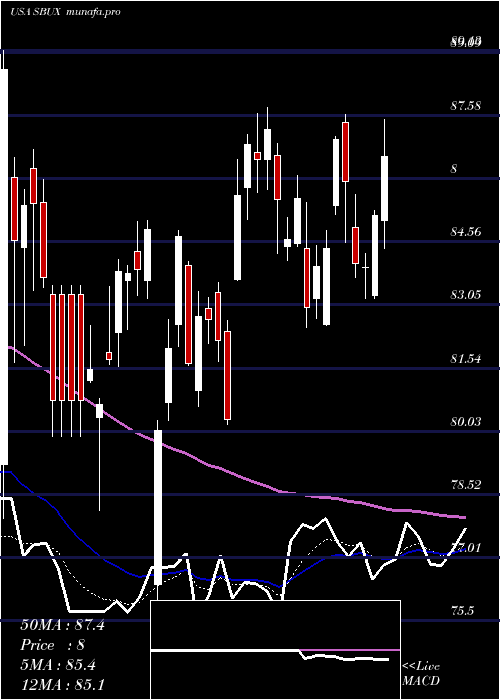
Task: Select the 80.03 price axis label
Action: click(x=466, y=421)
